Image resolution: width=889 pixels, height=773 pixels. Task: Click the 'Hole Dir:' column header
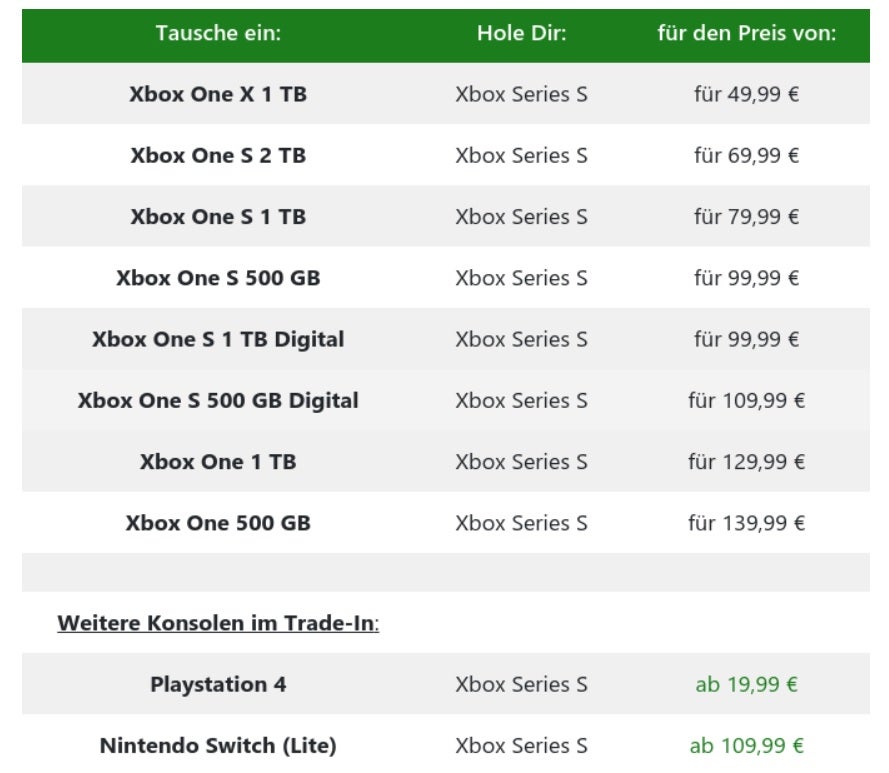click(x=521, y=33)
